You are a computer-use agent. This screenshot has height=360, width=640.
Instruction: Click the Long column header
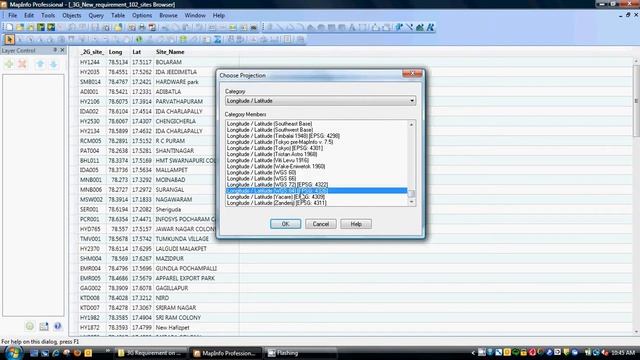pyautogui.click(x=116, y=52)
